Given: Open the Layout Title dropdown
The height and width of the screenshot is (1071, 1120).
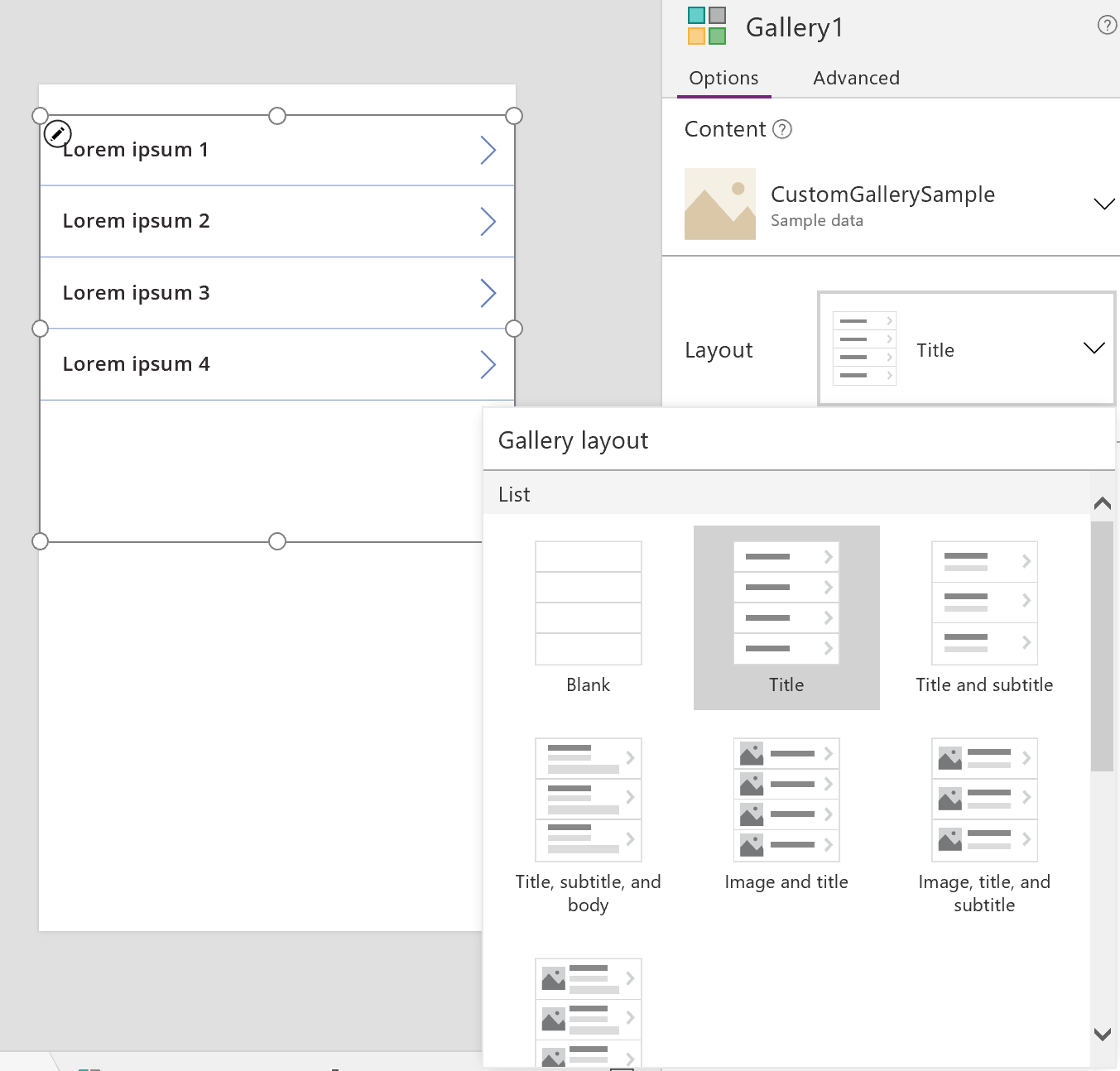Looking at the screenshot, I should (967, 348).
